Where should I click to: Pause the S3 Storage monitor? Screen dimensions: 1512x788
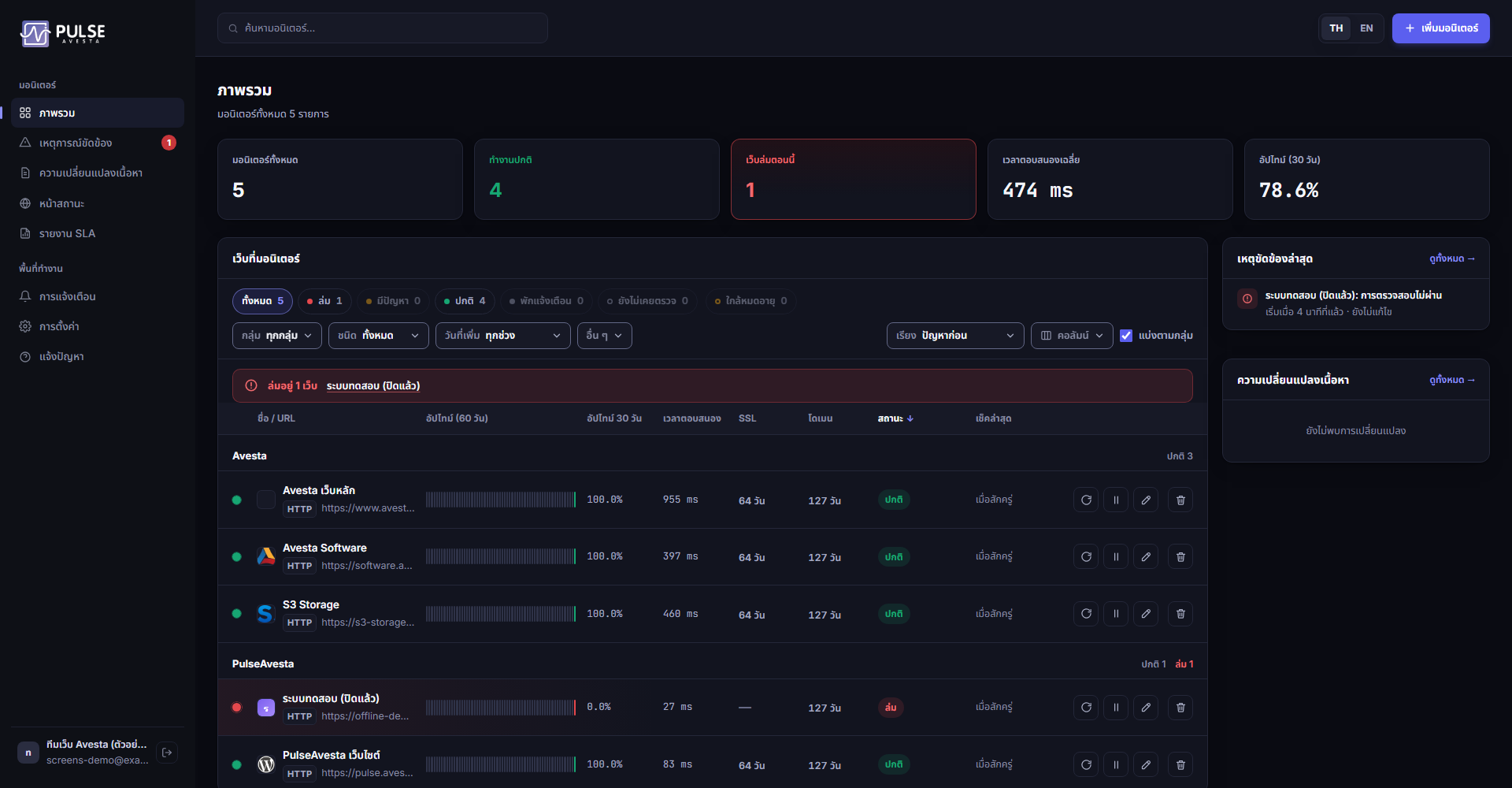pos(1116,613)
